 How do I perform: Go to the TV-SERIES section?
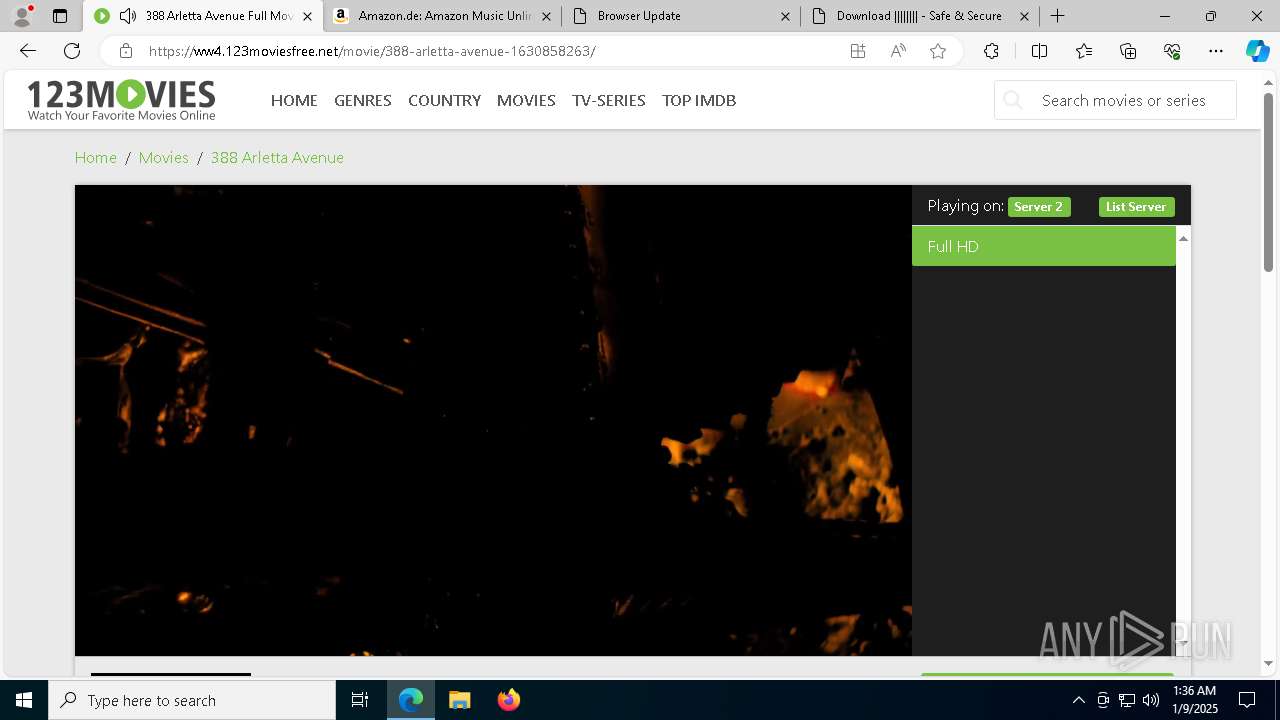tap(609, 100)
